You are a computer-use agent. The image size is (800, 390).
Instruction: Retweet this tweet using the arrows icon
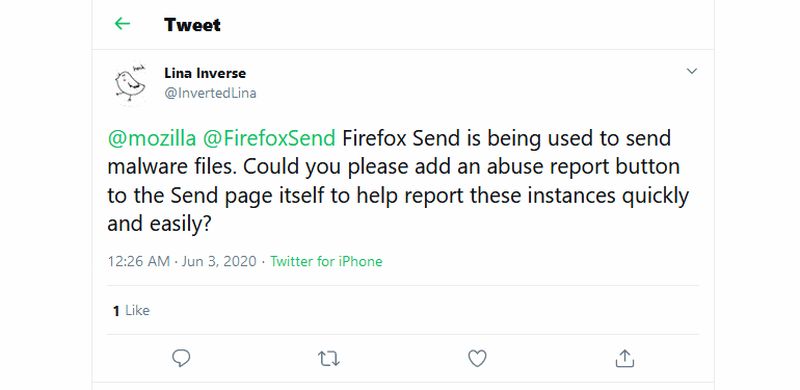click(x=329, y=359)
